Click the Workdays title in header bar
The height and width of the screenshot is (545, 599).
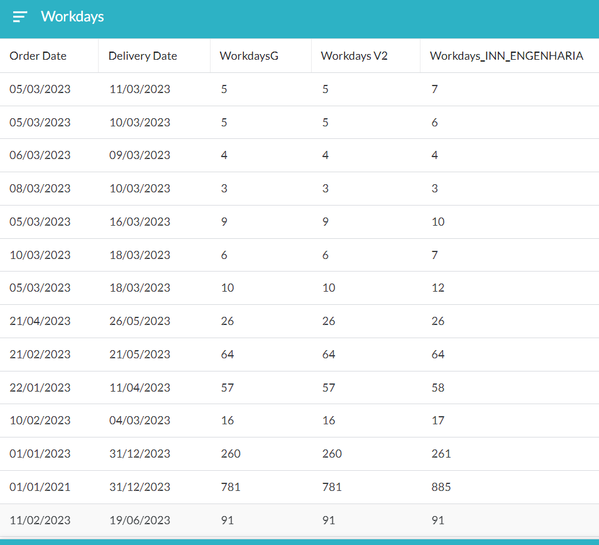click(x=72, y=17)
